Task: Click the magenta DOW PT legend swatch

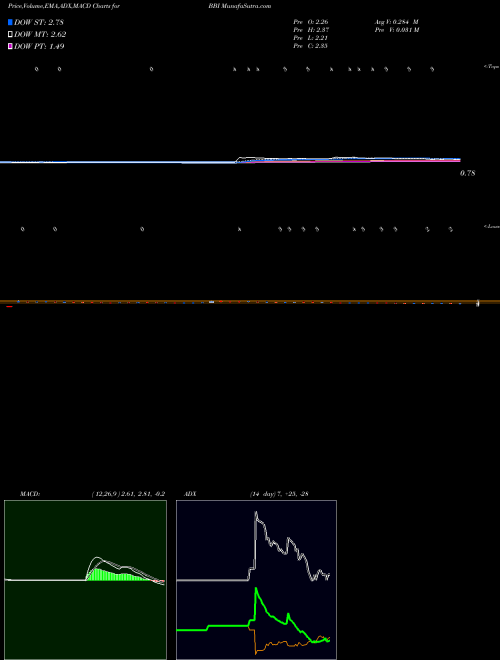Action: click(10, 47)
